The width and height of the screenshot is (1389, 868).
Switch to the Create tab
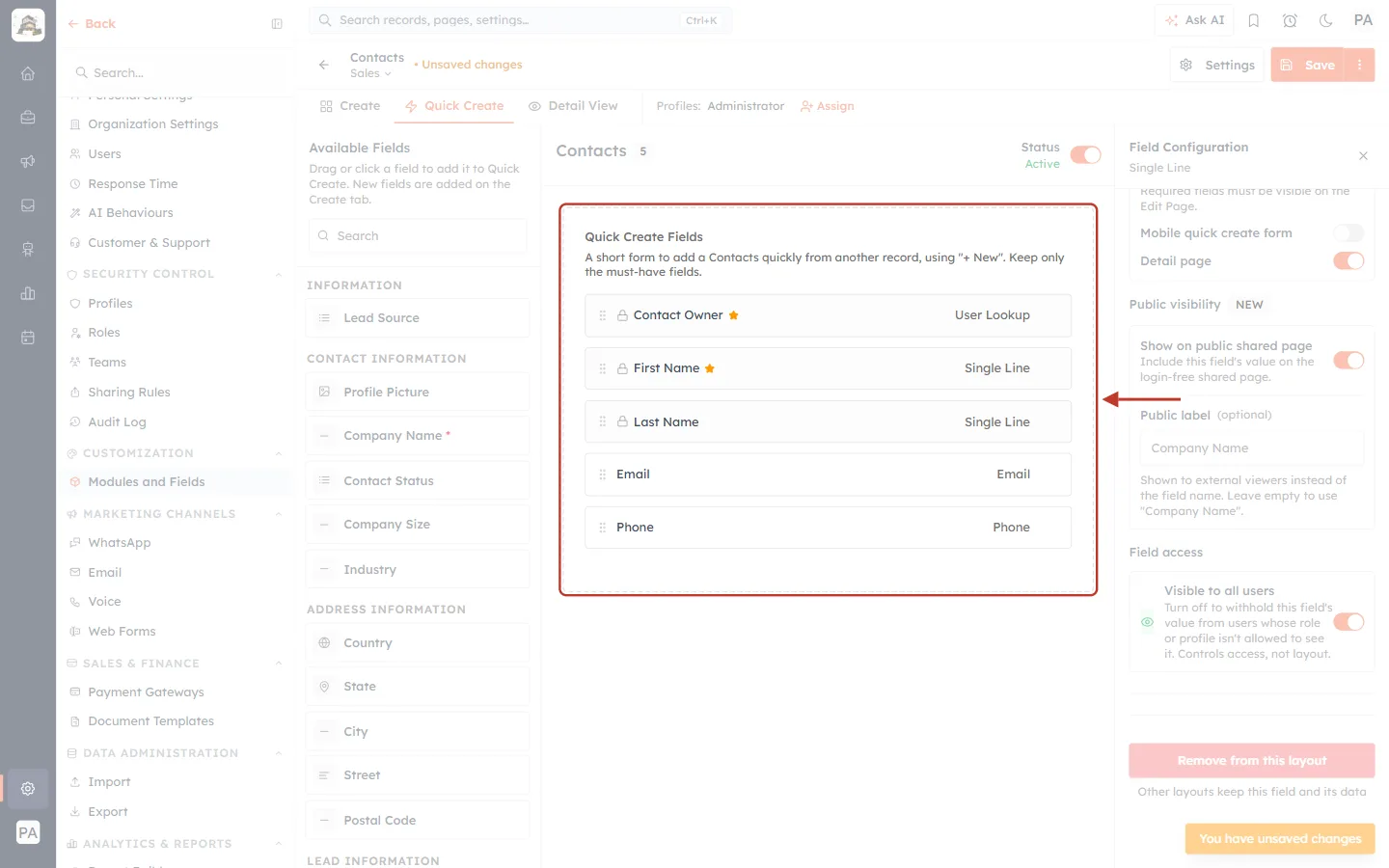[x=350, y=106]
